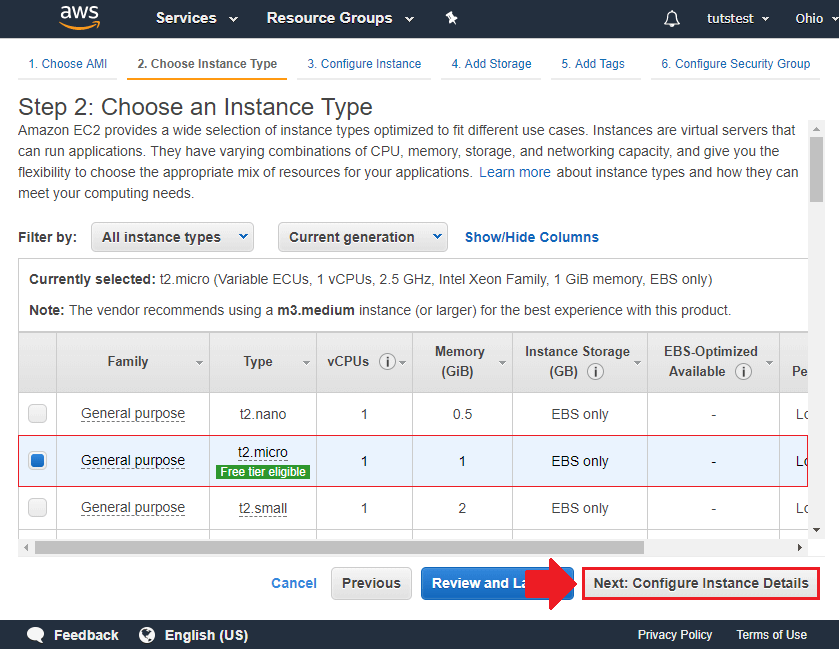The image size is (839, 649).
Task: Click the globe language icon
Action: 147,635
